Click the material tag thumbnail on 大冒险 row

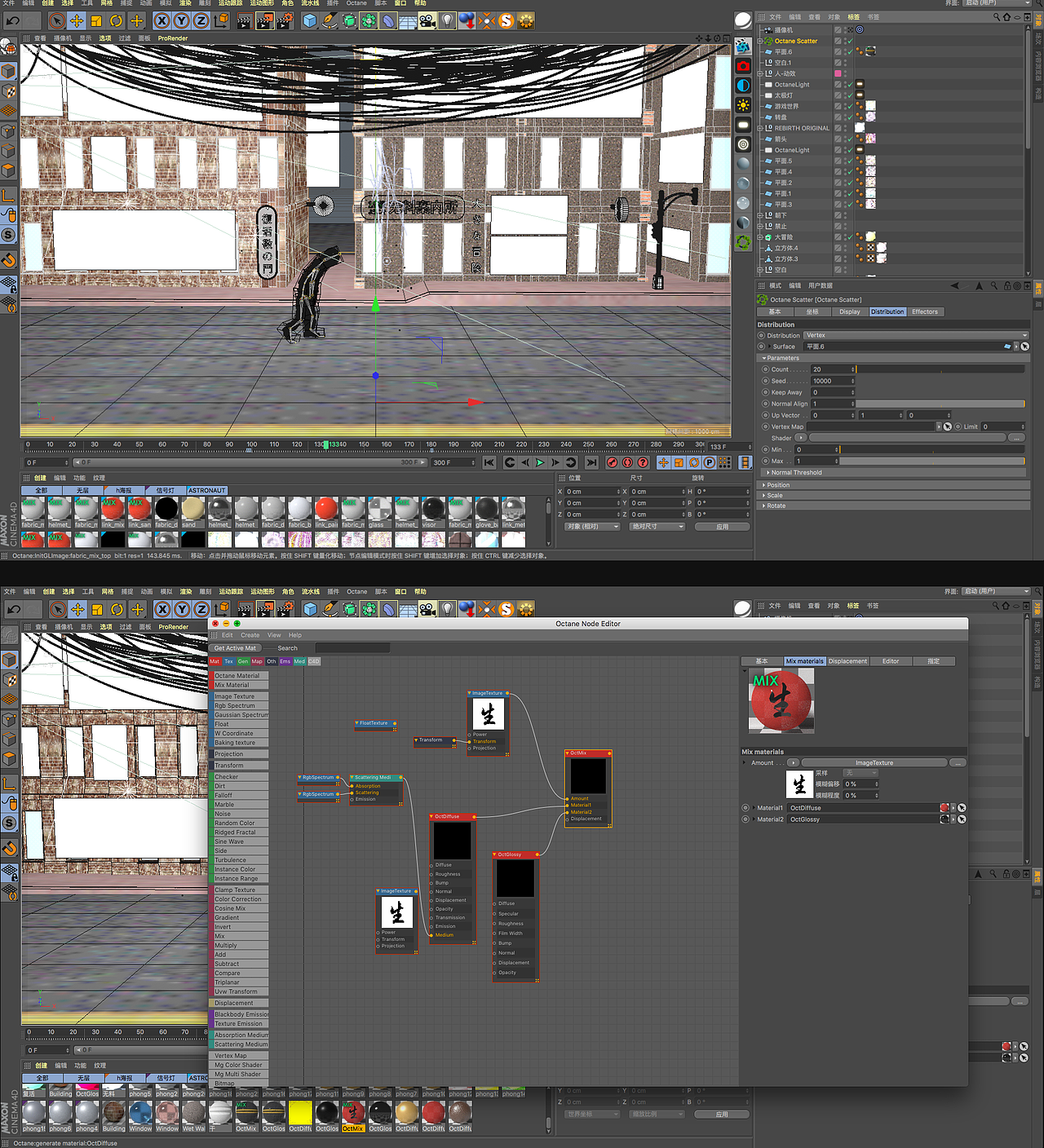(870, 237)
